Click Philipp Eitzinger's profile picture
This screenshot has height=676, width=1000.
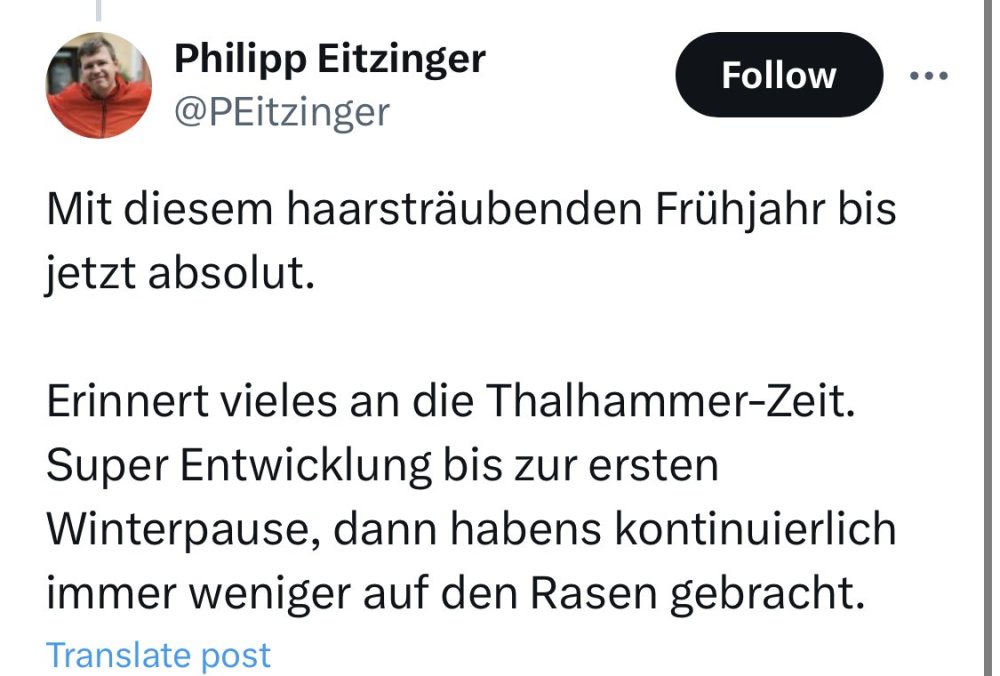click(99, 85)
